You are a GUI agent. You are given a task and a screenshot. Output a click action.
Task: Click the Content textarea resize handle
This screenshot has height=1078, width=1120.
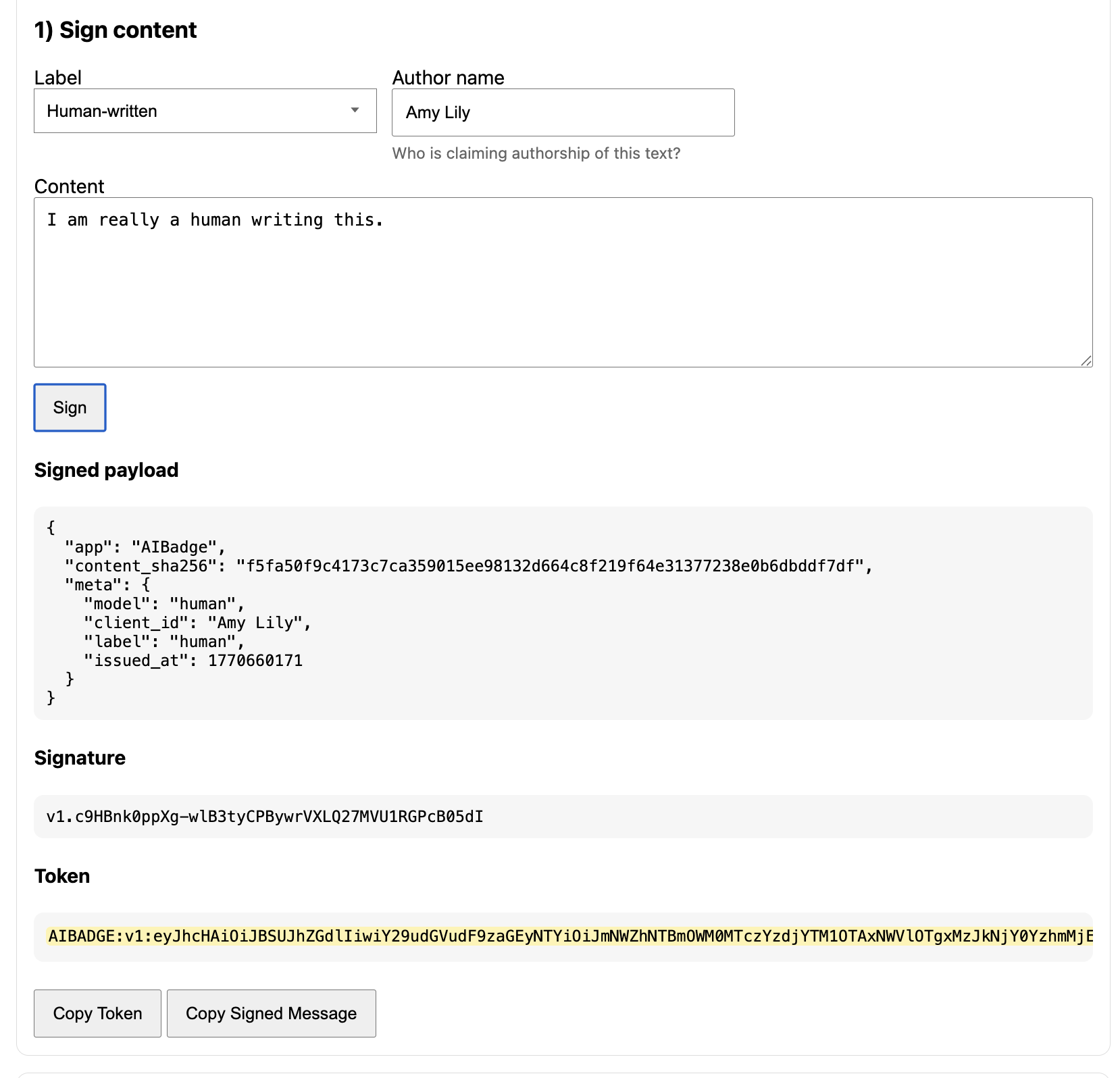coord(1086,361)
